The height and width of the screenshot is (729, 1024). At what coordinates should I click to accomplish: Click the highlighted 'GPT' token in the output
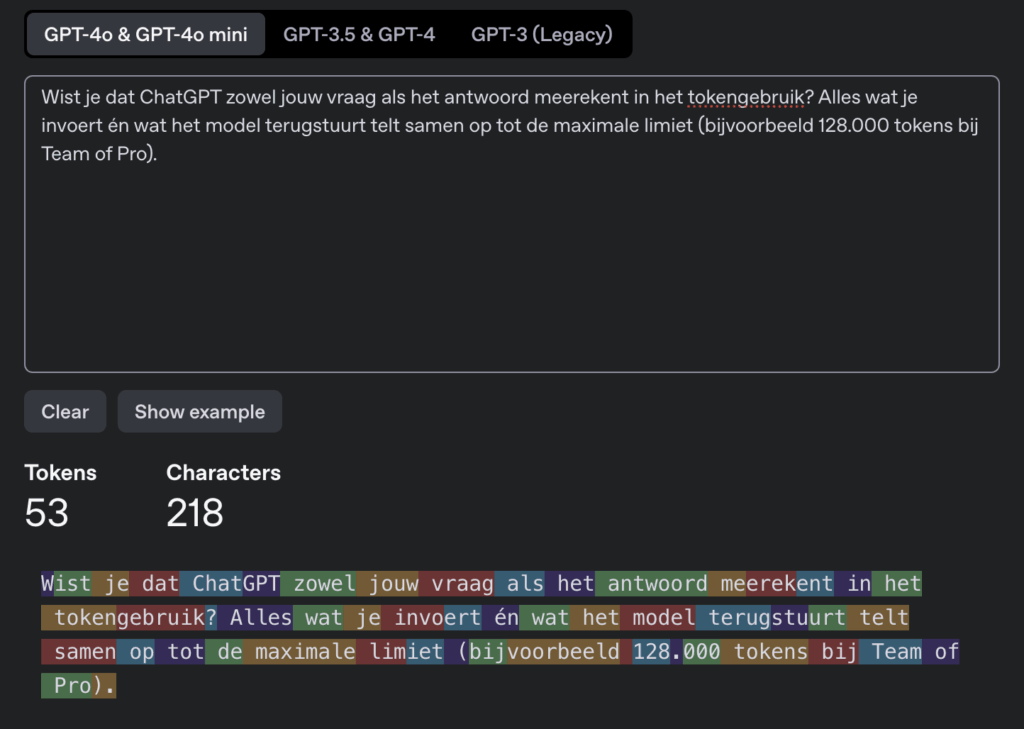(261, 583)
